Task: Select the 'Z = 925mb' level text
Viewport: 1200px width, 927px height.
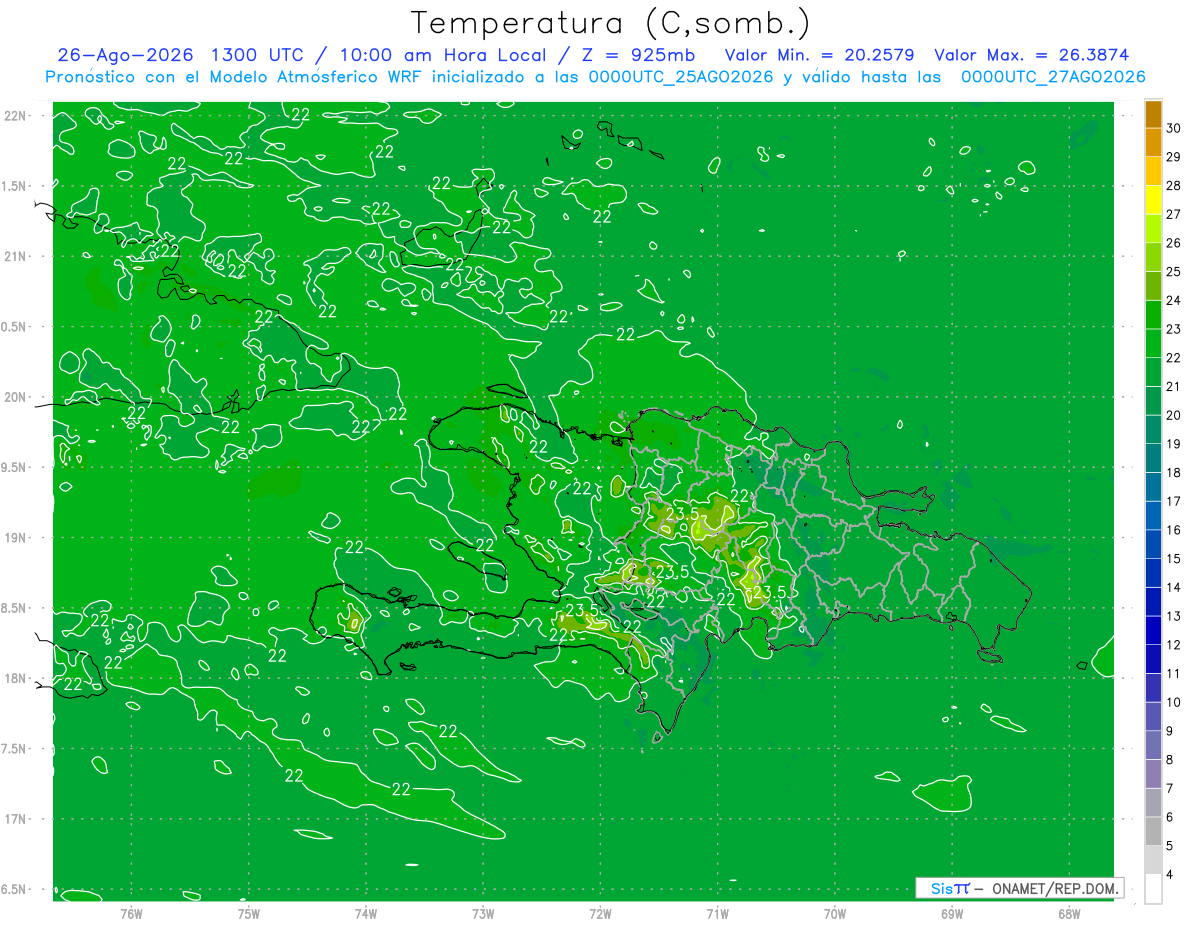Action: 640,55
